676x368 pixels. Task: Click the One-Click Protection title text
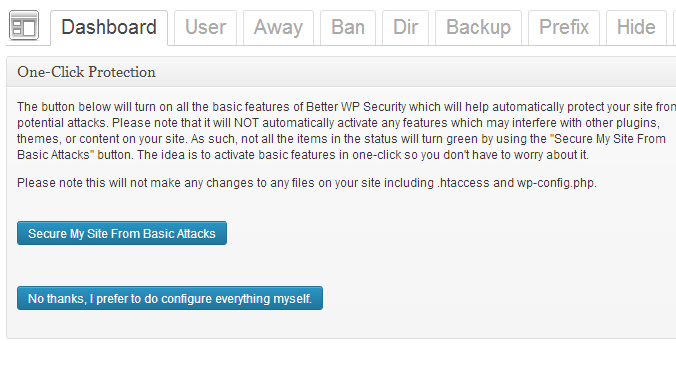[86, 72]
